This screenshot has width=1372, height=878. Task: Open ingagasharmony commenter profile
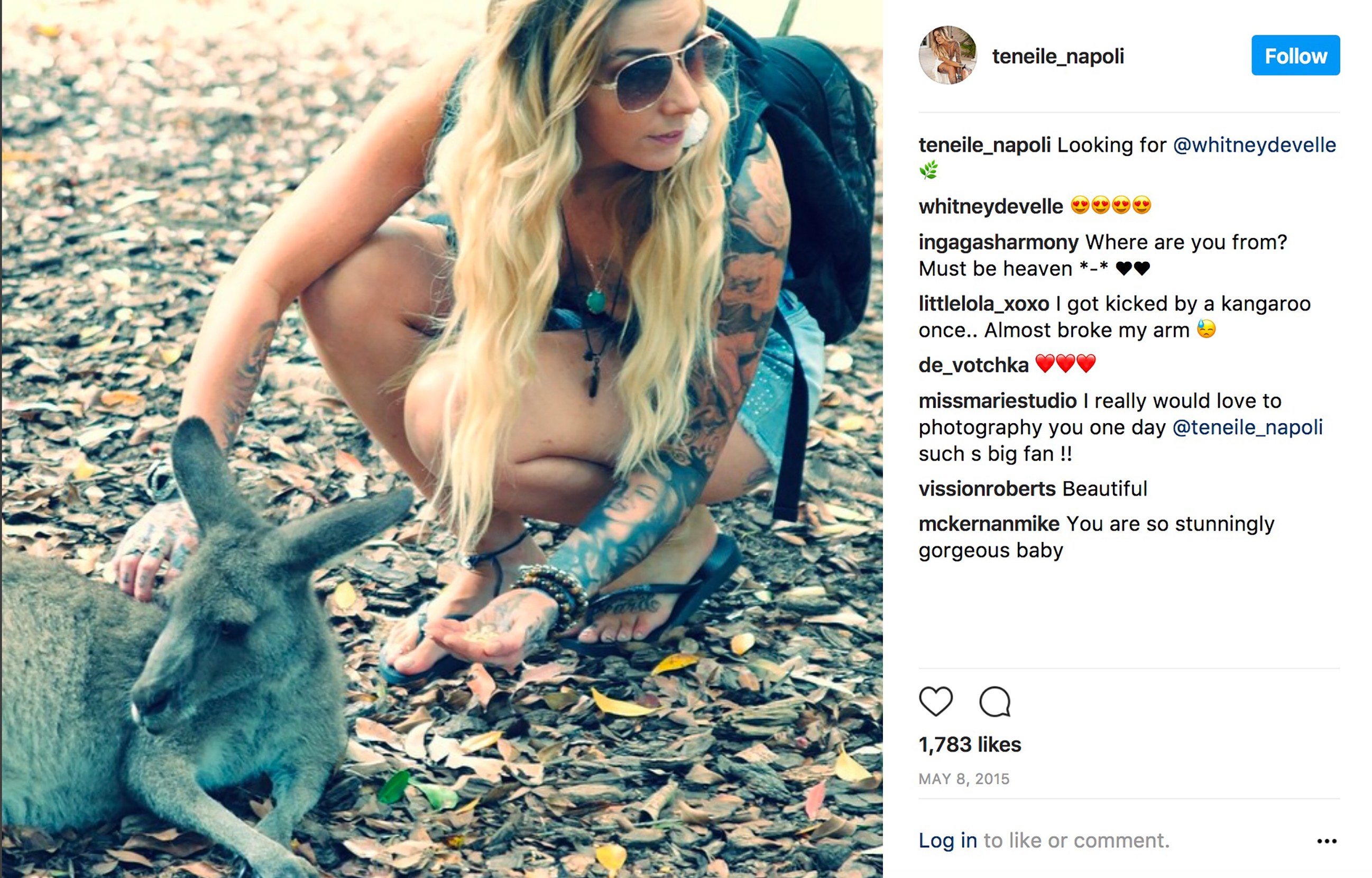998,242
